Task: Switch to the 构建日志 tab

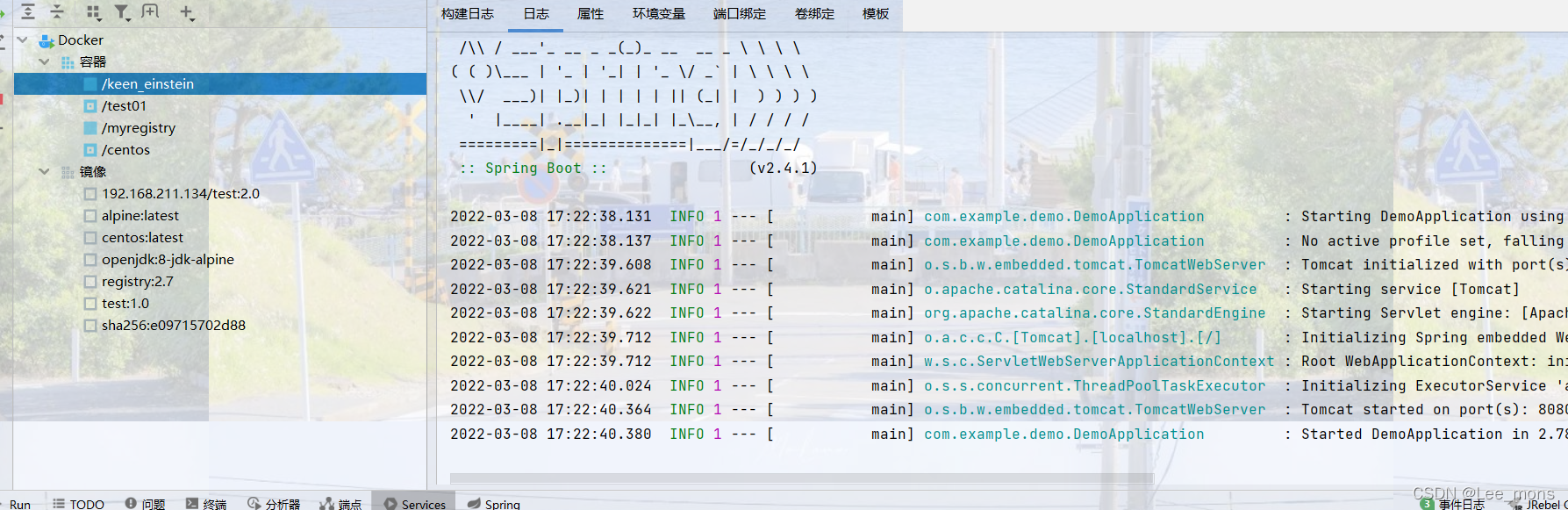Action: click(x=468, y=14)
